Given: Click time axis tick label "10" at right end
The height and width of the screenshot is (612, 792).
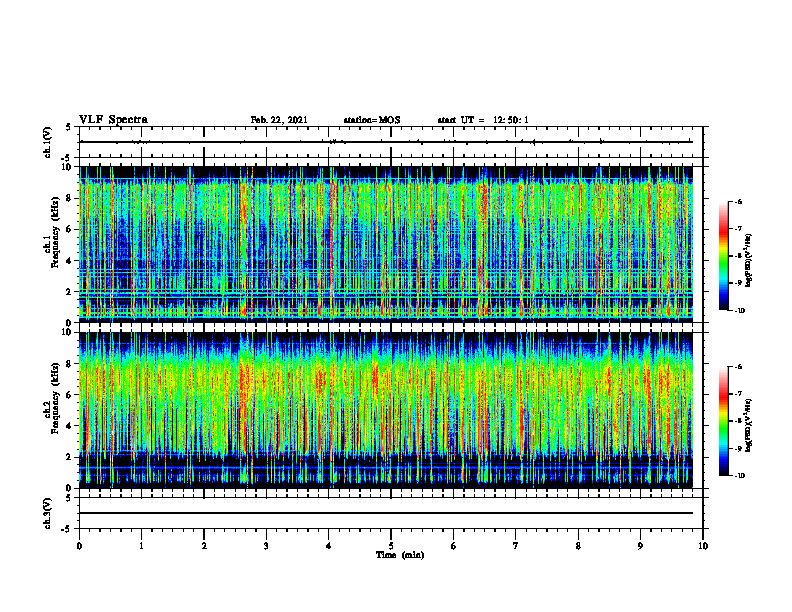Looking at the screenshot, I should [703, 546].
